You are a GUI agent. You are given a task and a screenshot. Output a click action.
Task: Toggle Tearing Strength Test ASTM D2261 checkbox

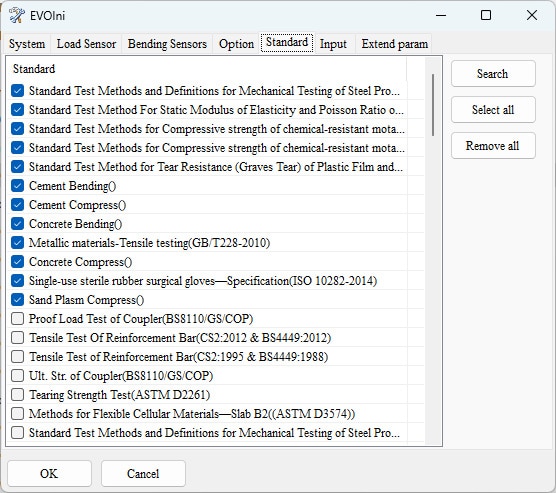[x=17, y=394]
